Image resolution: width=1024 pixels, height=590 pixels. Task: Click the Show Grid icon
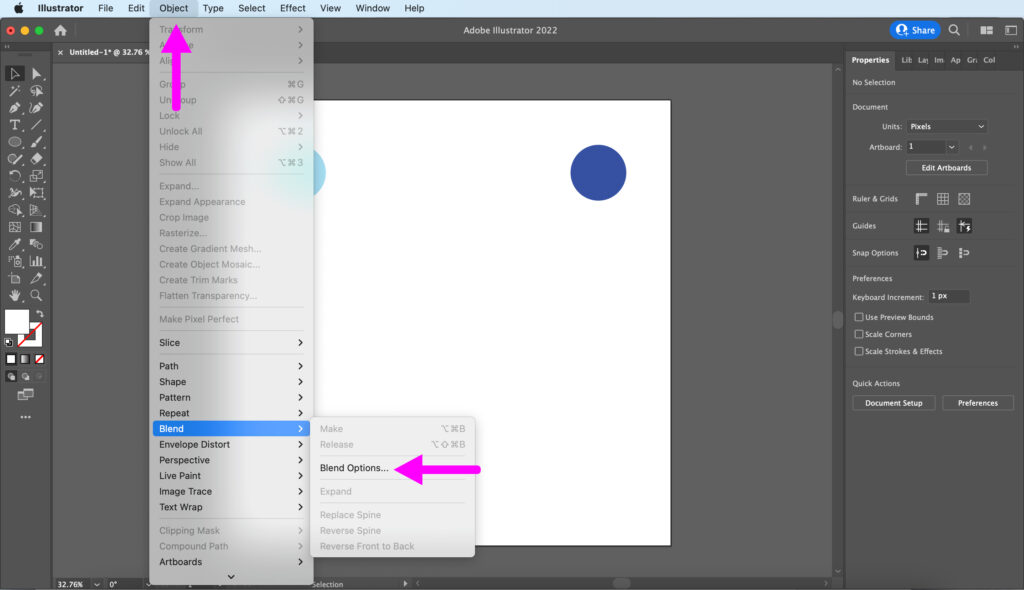[943, 199]
